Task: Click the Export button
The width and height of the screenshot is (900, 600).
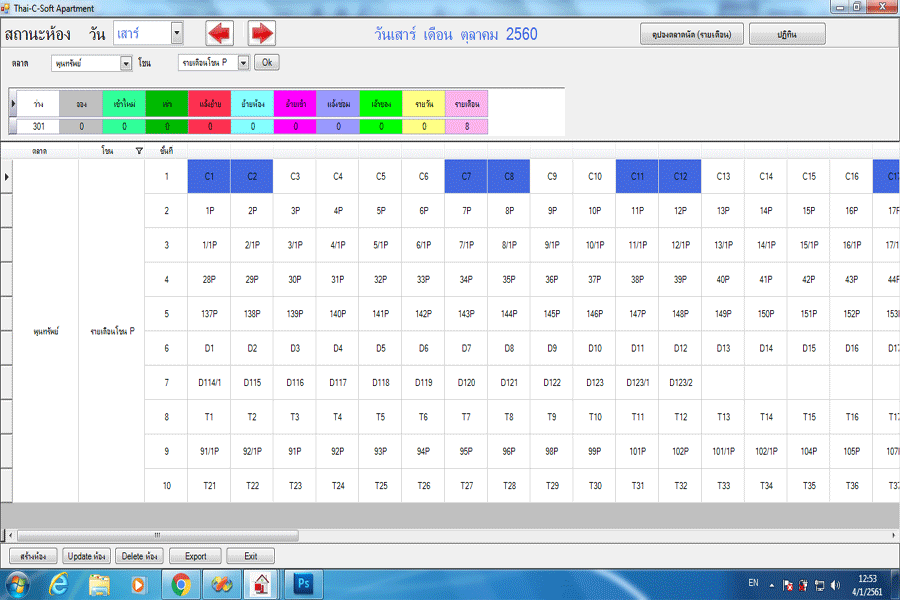Action: [195, 556]
